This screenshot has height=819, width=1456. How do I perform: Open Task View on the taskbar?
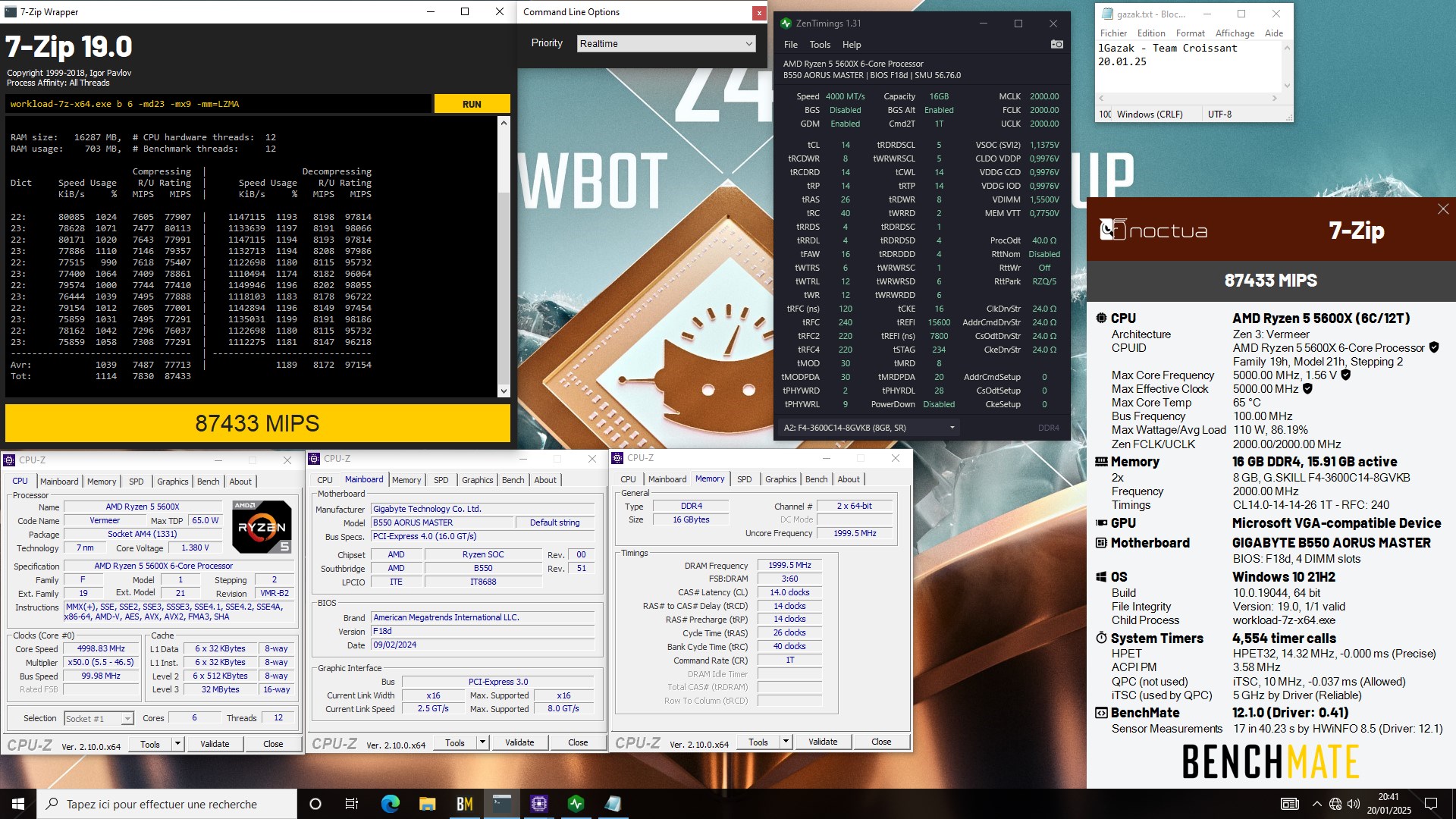coord(351,804)
